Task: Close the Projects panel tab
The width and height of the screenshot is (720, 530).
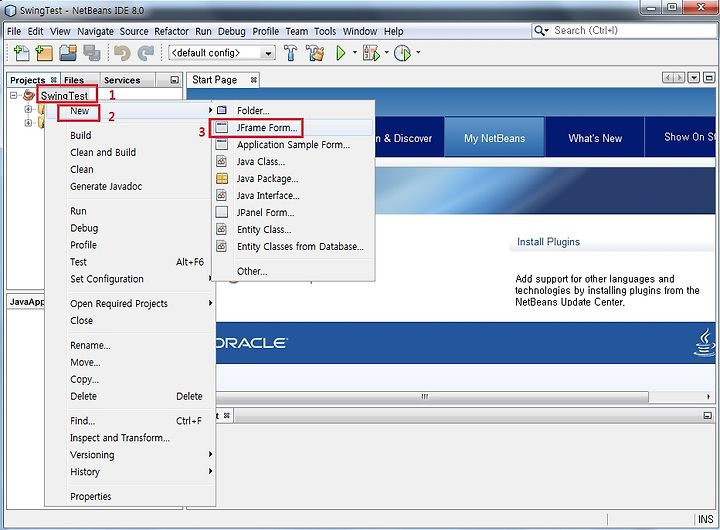Action: click(x=54, y=80)
